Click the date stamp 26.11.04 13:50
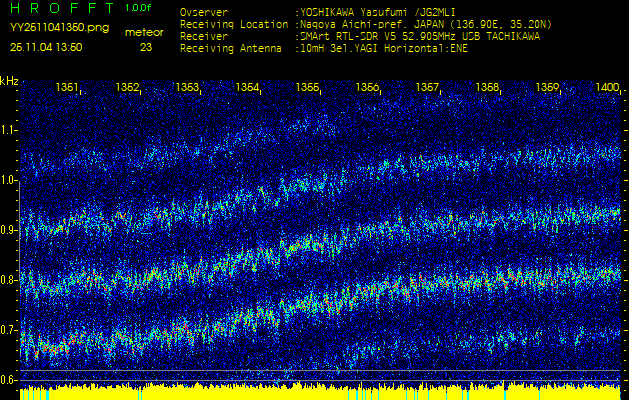The image size is (629, 400). pos(46,47)
